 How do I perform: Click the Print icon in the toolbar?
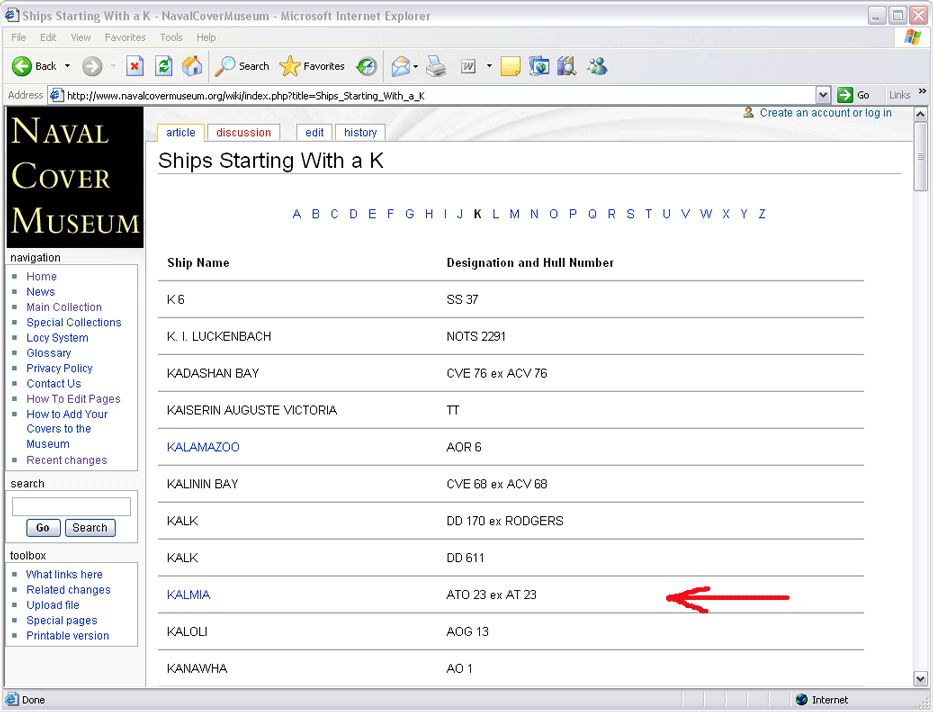click(436, 66)
